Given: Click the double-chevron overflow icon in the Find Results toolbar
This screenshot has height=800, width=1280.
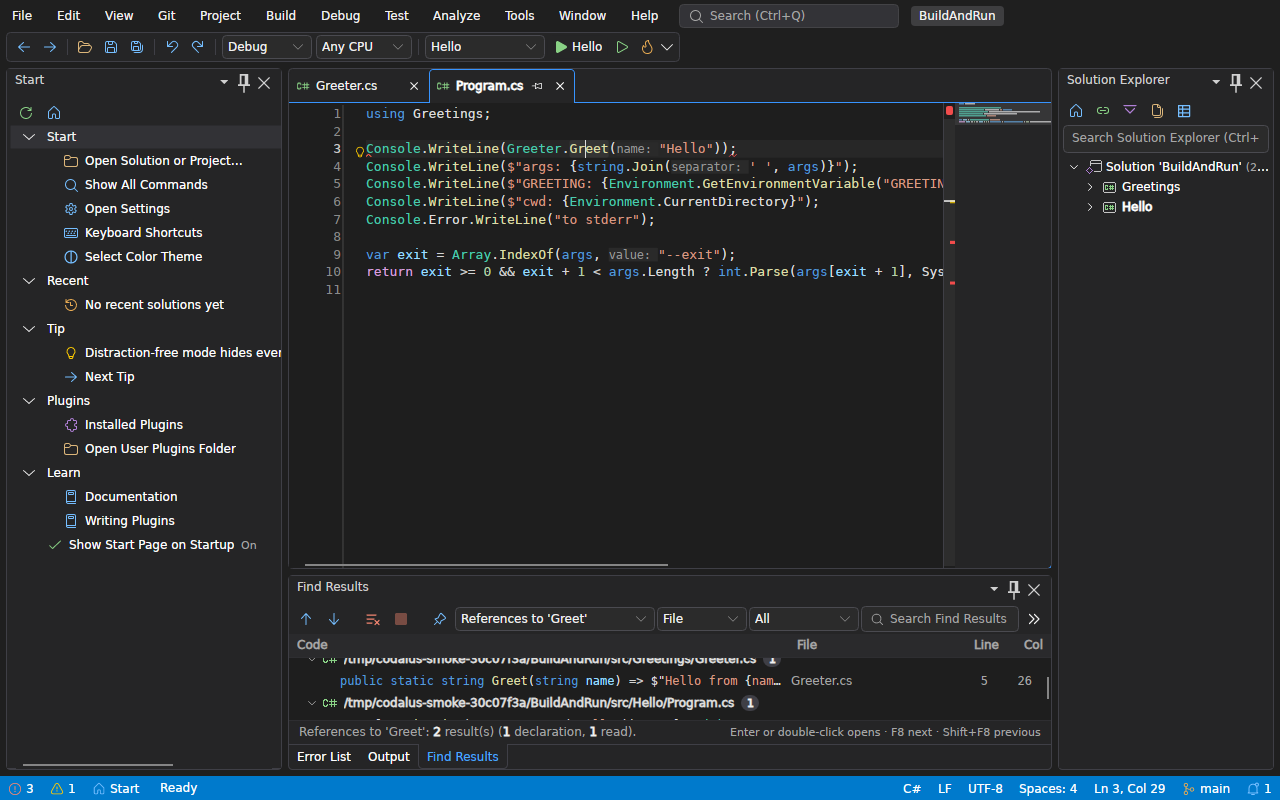Looking at the screenshot, I should [1034, 619].
